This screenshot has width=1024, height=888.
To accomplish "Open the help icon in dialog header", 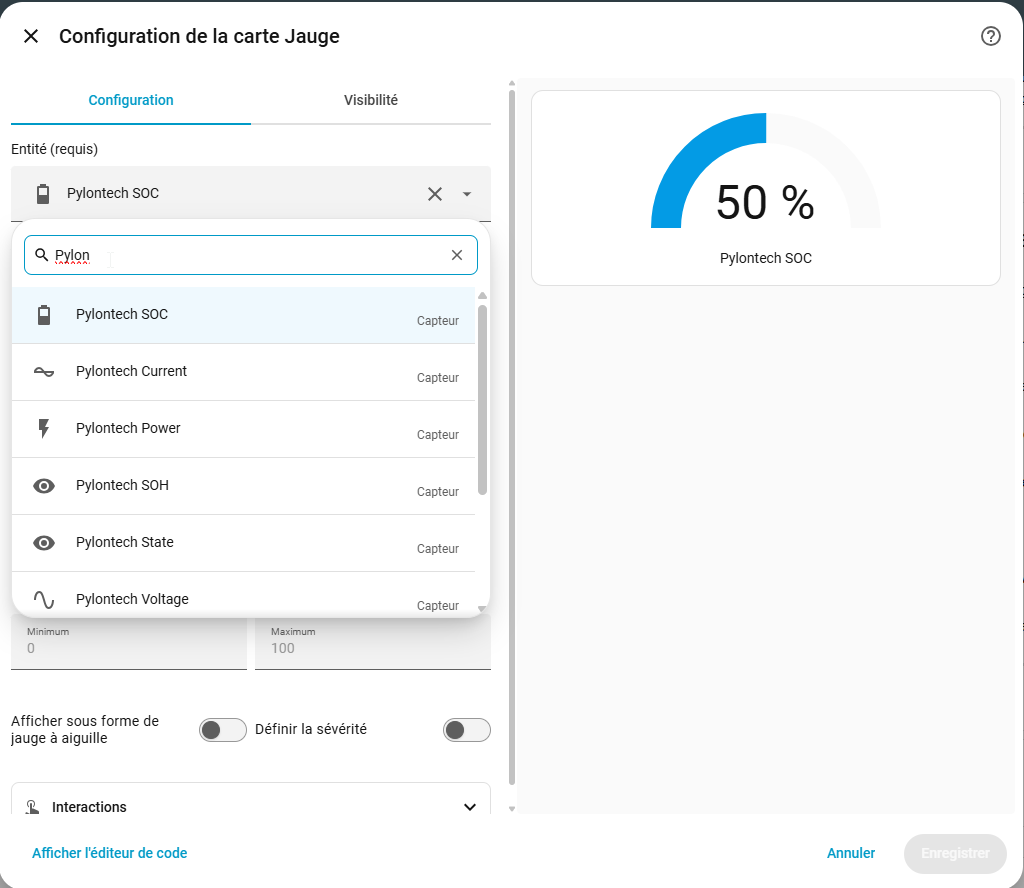I will [990, 36].
